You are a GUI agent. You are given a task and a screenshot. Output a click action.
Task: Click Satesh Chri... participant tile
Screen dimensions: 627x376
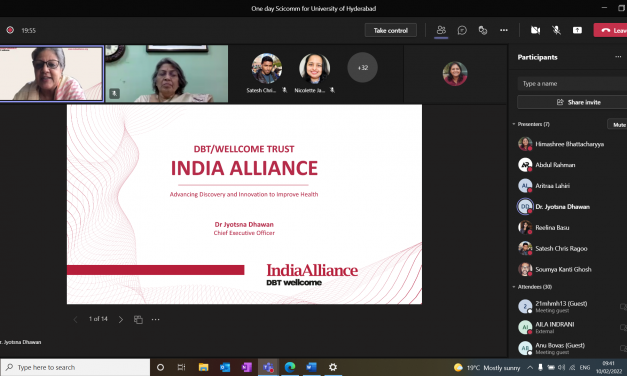pyautogui.click(x=267, y=73)
